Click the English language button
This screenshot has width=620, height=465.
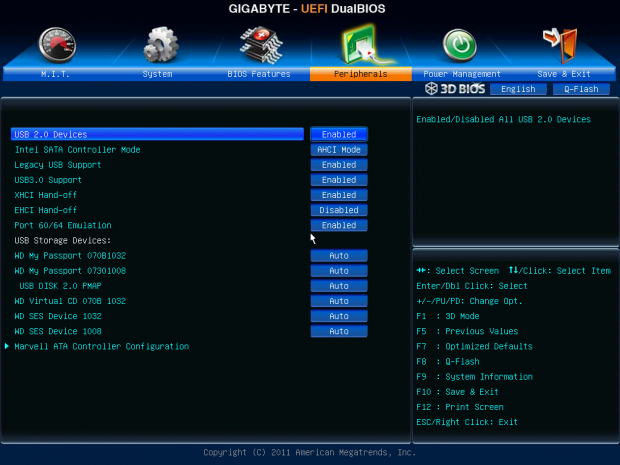[x=518, y=89]
